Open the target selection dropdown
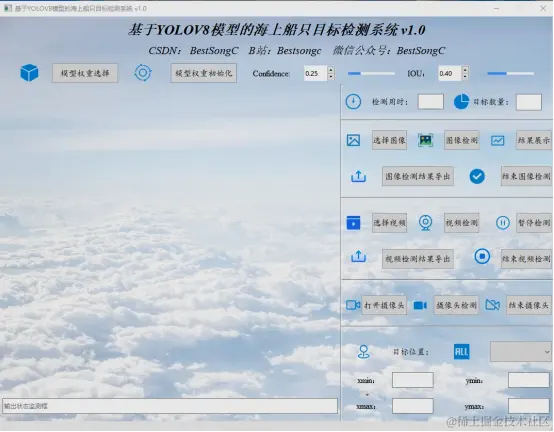The width and height of the screenshot is (554, 432). click(x=521, y=351)
